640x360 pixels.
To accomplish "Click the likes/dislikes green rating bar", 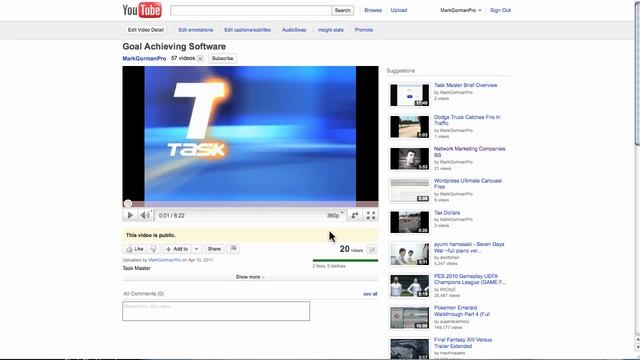I will (x=345, y=260).
